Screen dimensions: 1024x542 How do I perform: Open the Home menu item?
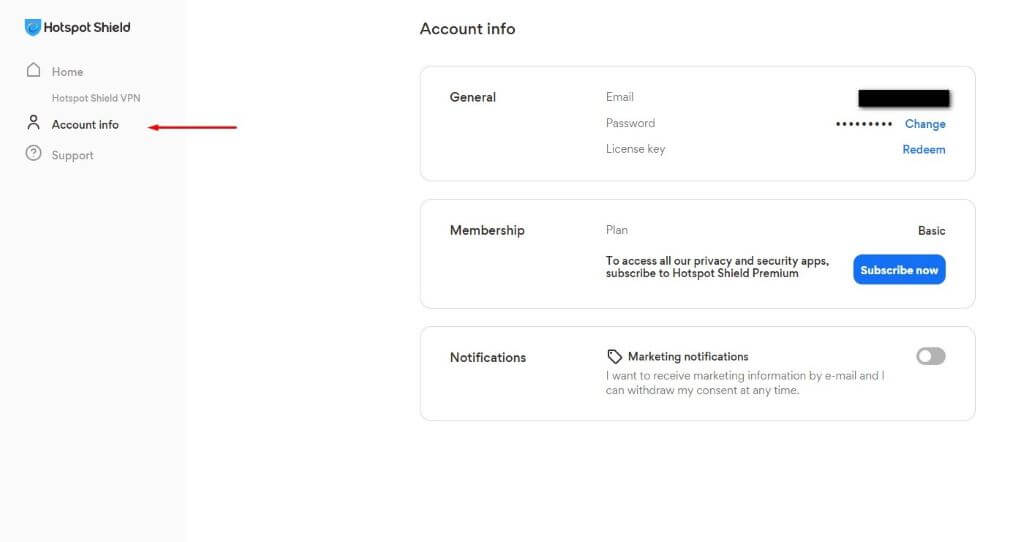coord(67,72)
